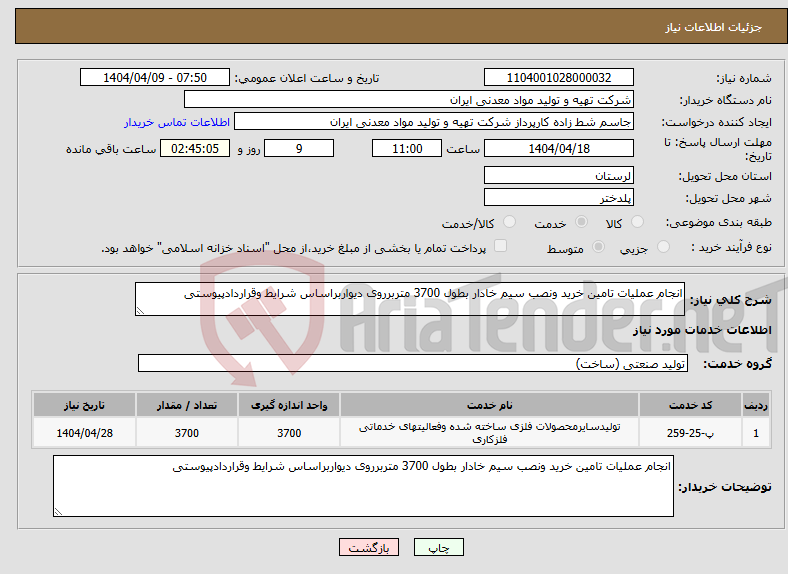Select the خدمت radio button

tap(581, 222)
